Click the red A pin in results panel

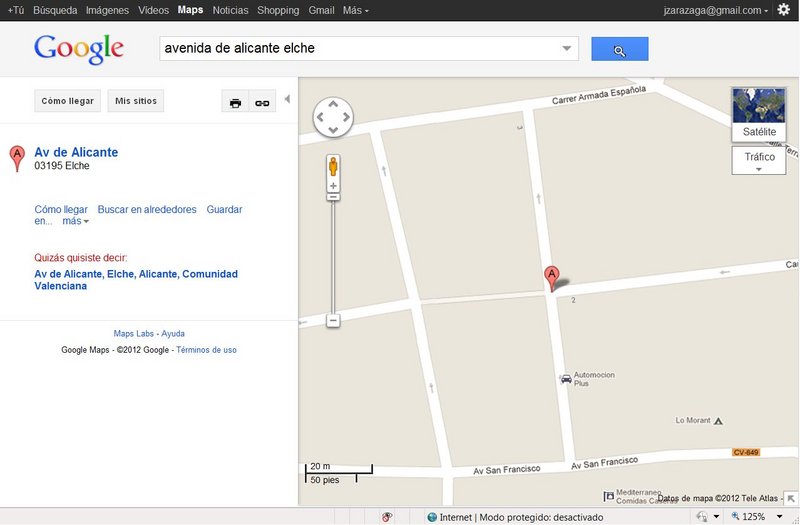pyautogui.click(x=17, y=158)
